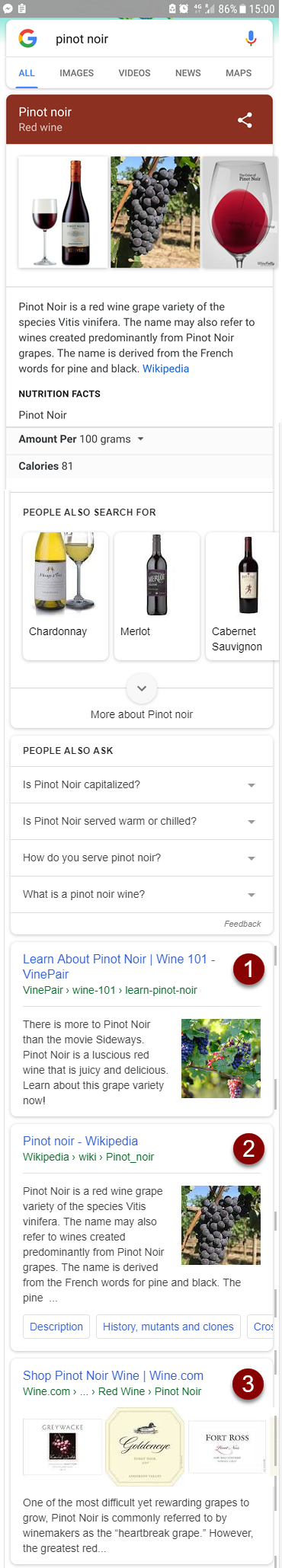Expand 'Is Pinot Noir served warm or chilled?'

pos(142,822)
